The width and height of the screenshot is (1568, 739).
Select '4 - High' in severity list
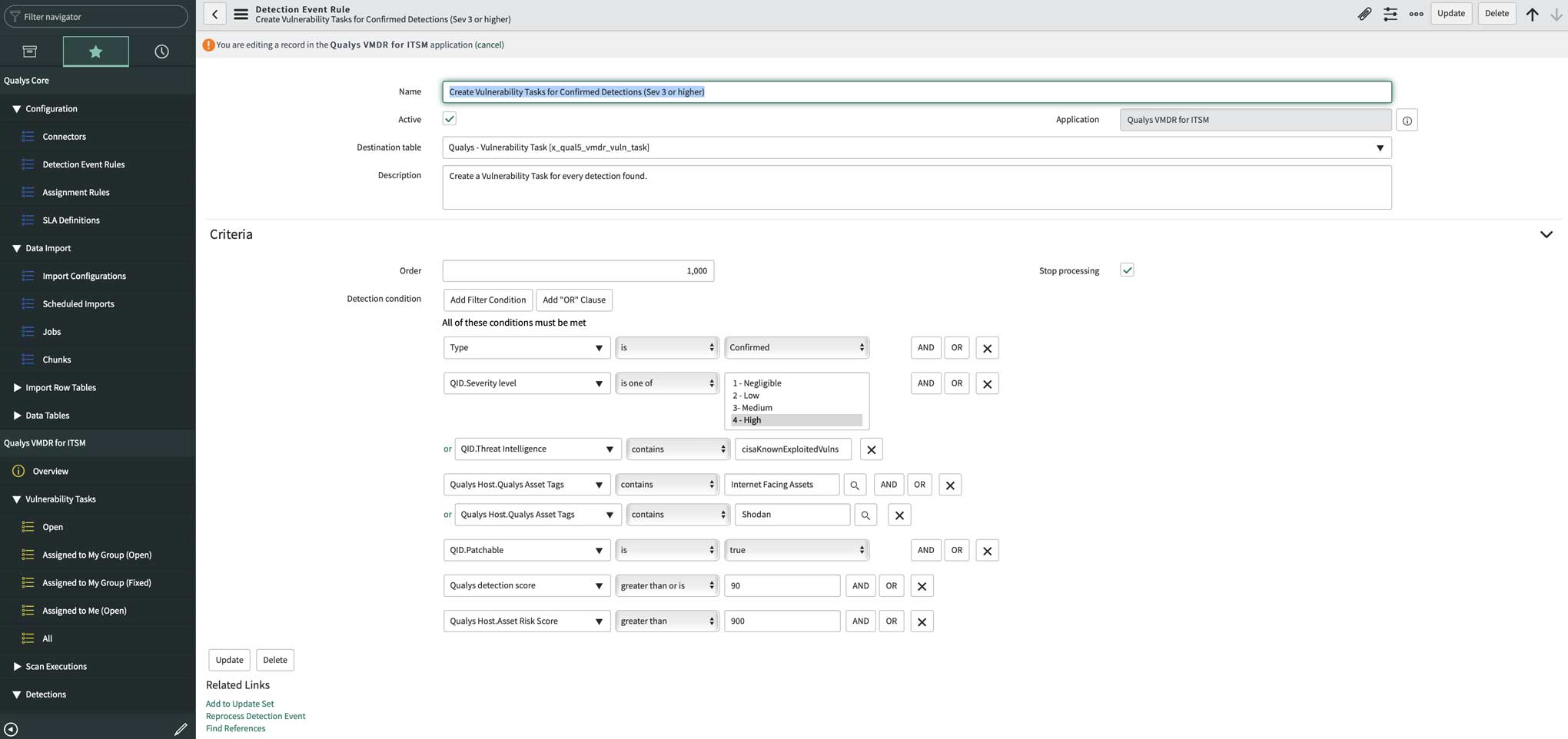click(x=796, y=421)
